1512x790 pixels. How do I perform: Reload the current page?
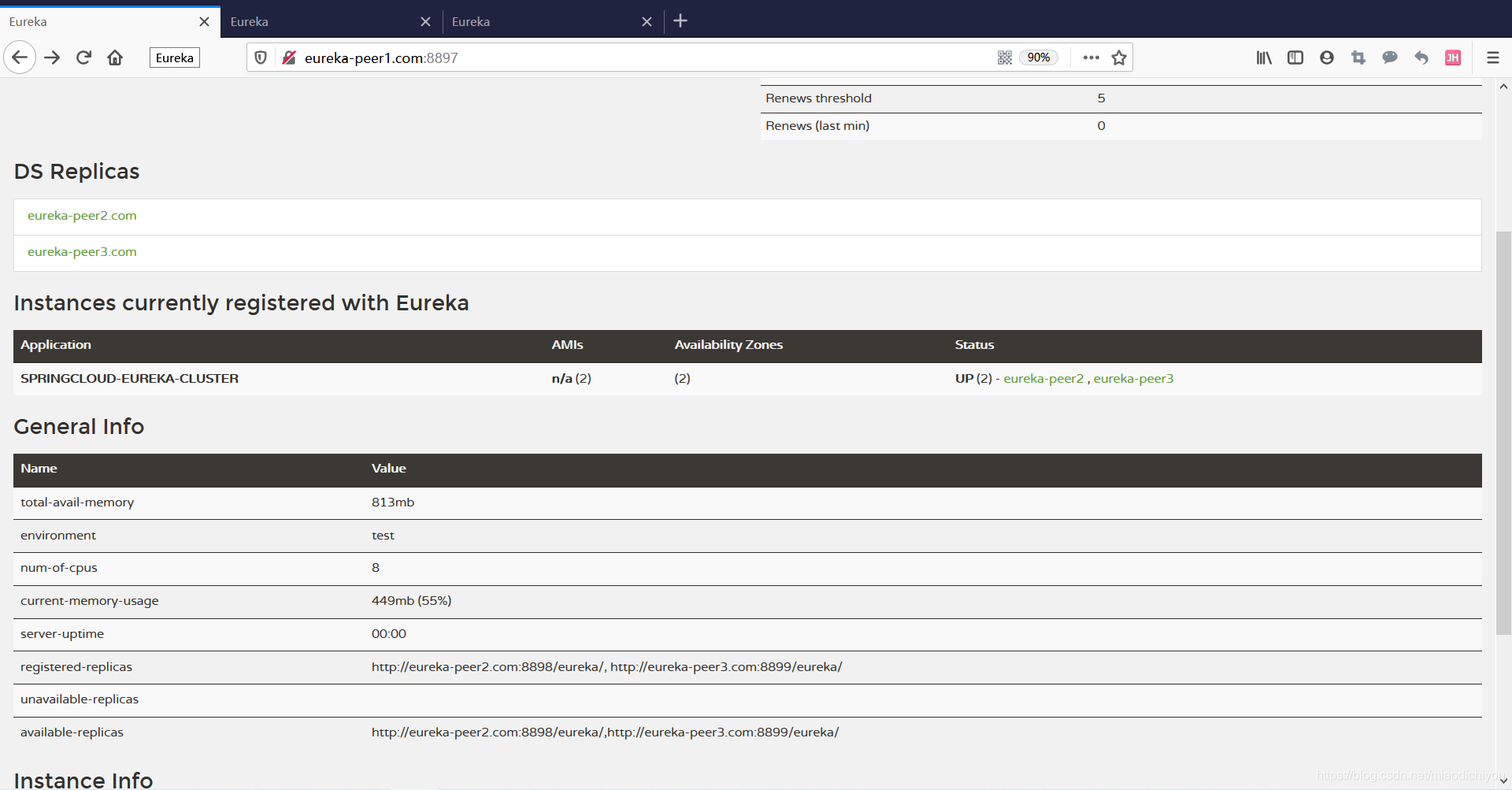click(83, 57)
